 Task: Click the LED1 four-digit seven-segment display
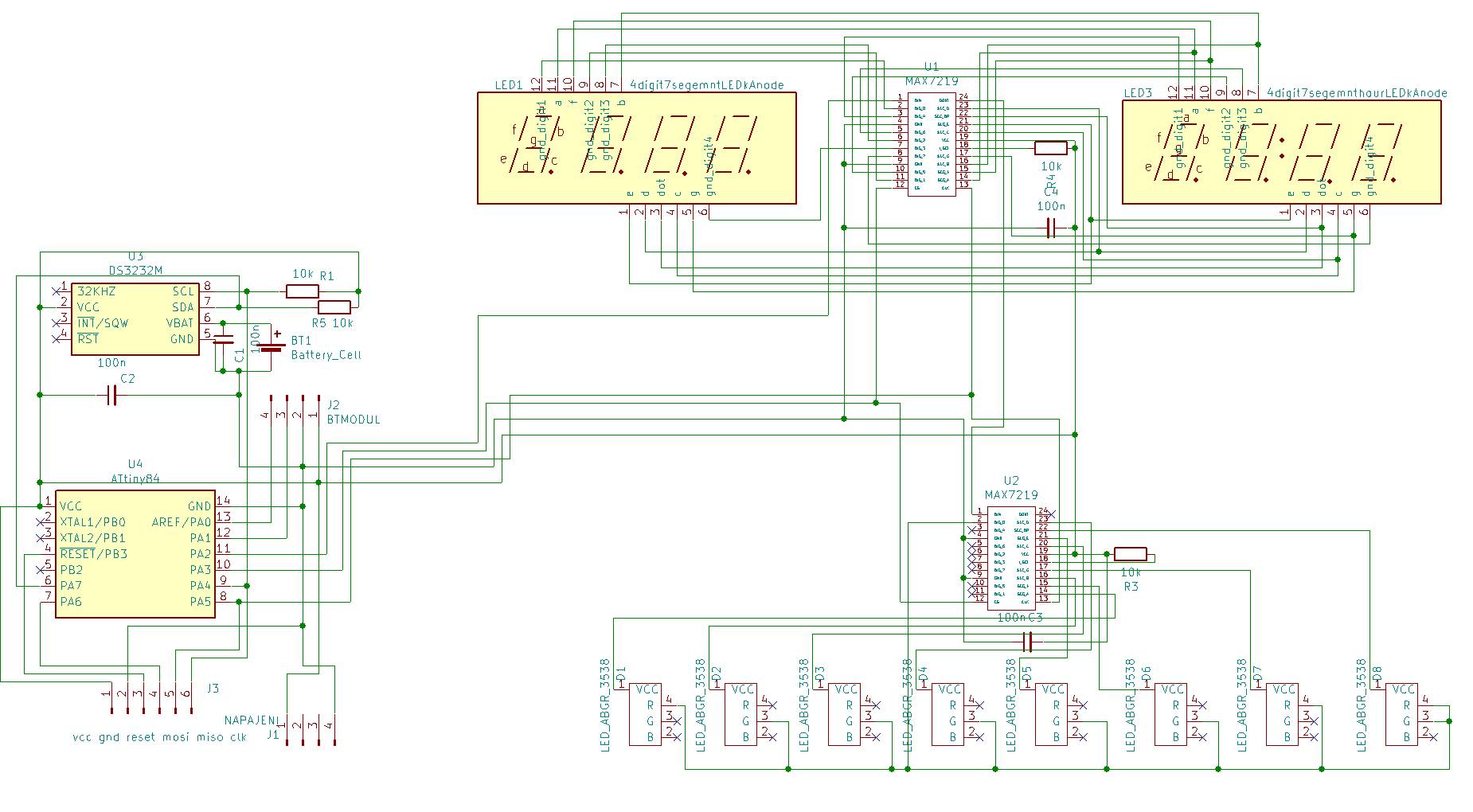[636, 148]
